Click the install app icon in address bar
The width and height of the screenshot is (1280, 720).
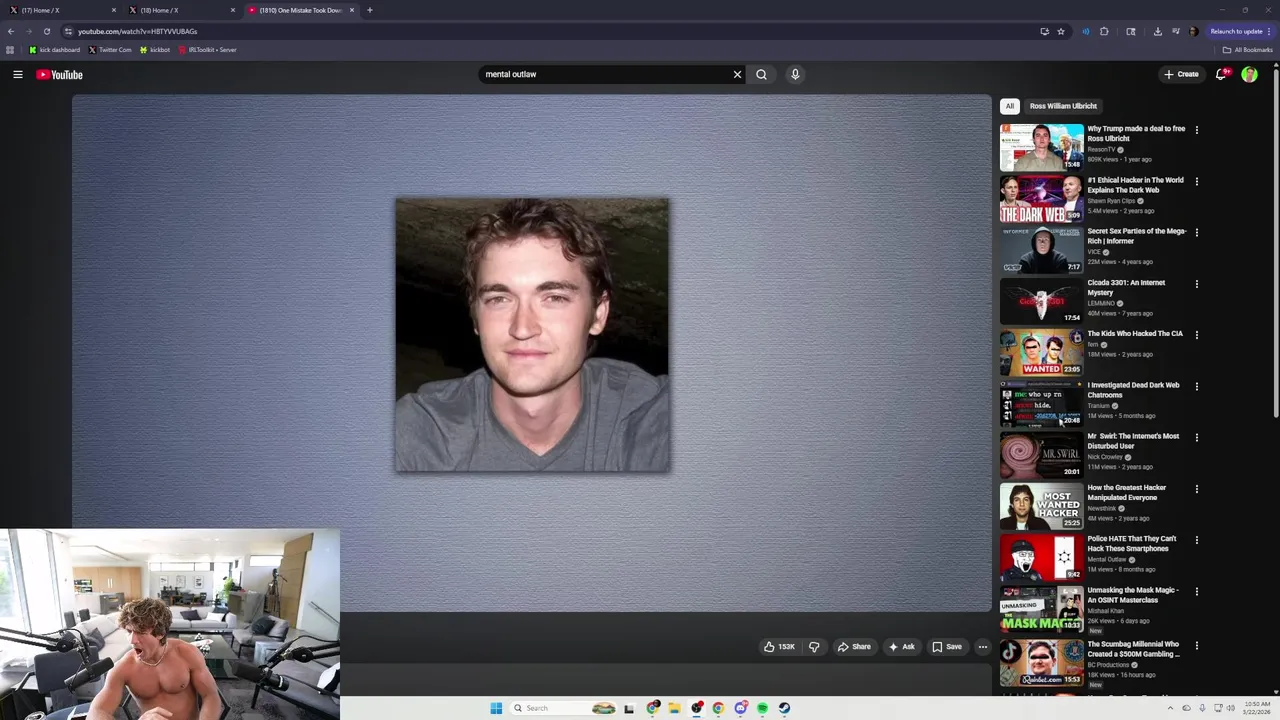1045,31
